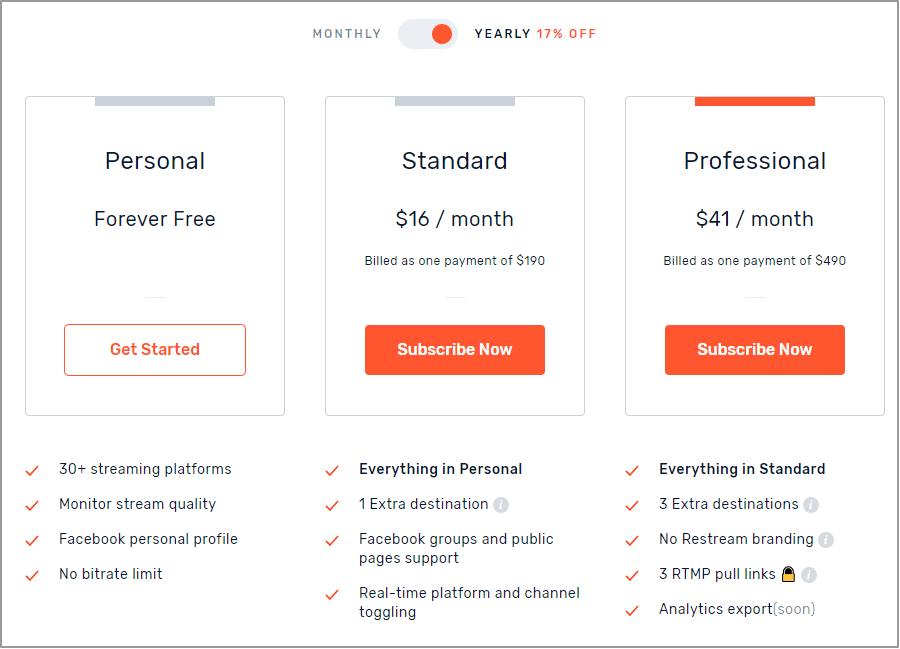
Task: Select the MONTHLY billing label
Action: pyautogui.click(x=347, y=34)
